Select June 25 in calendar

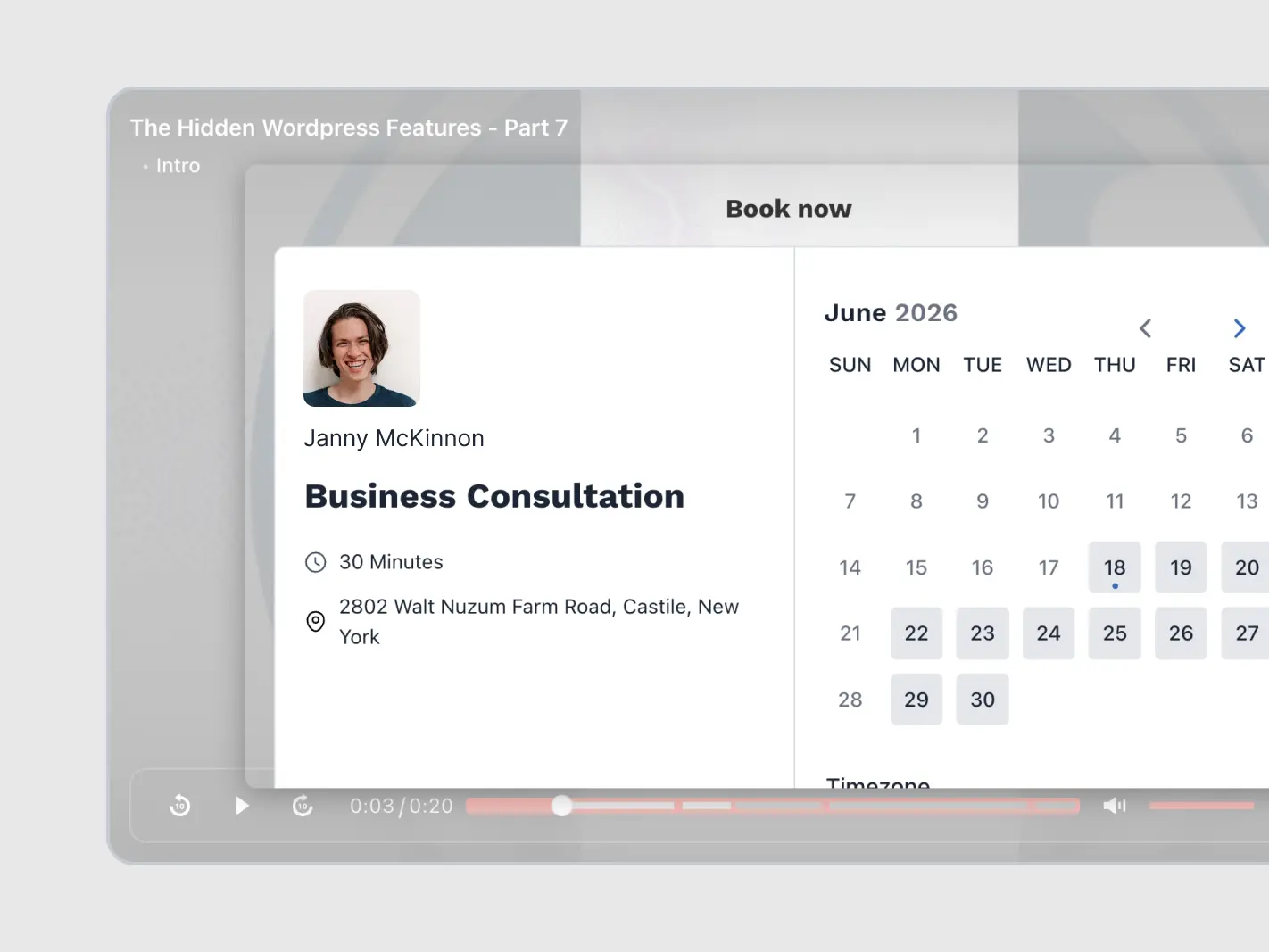[x=1115, y=633]
